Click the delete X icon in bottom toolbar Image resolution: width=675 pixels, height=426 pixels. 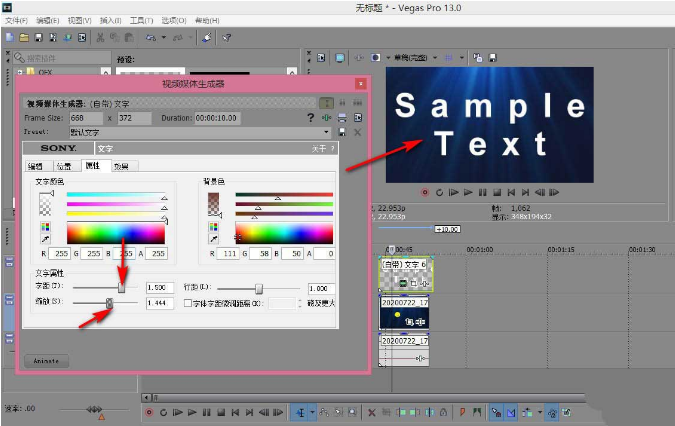tap(372, 412)
